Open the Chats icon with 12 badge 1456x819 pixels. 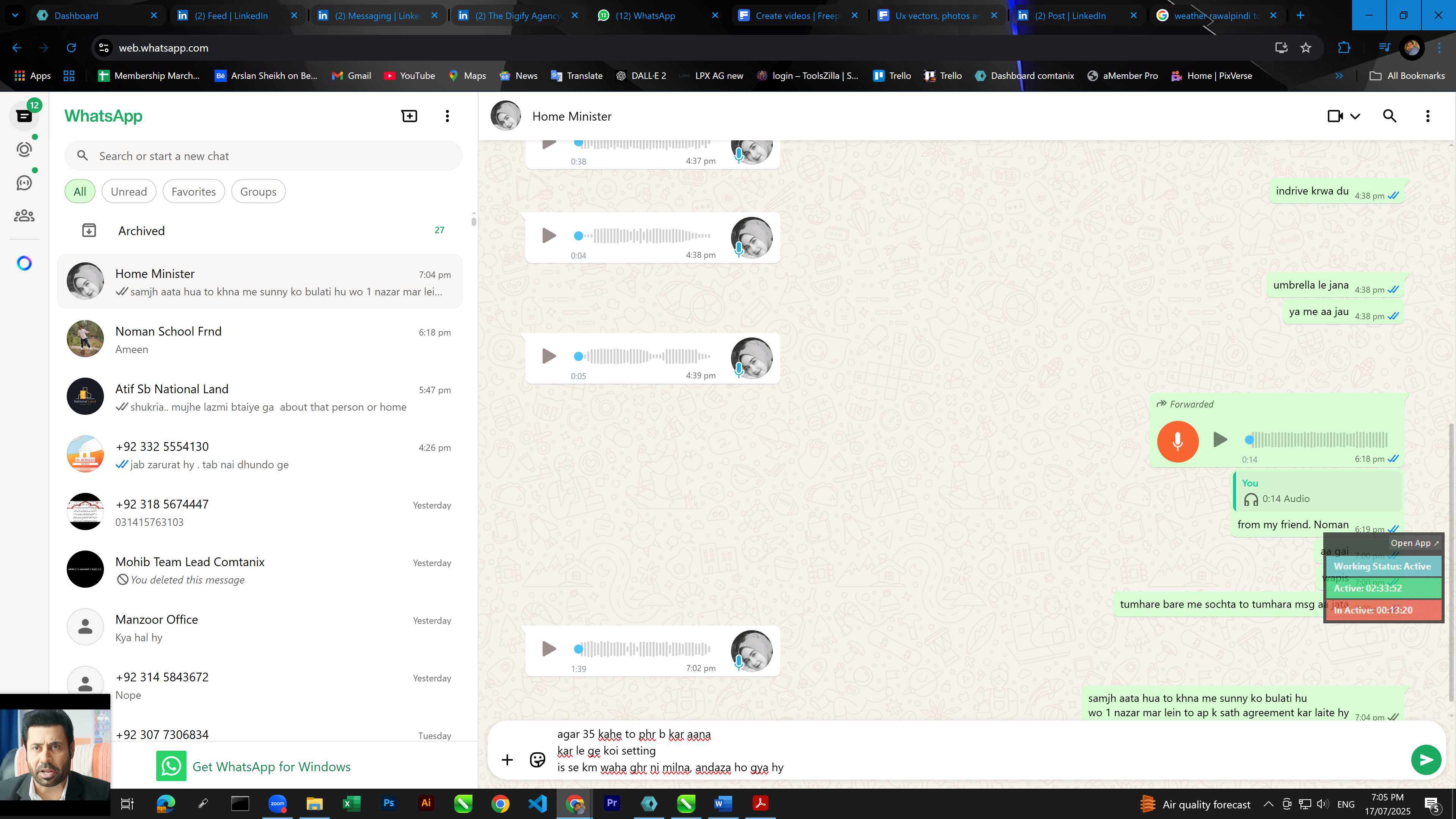24,116
